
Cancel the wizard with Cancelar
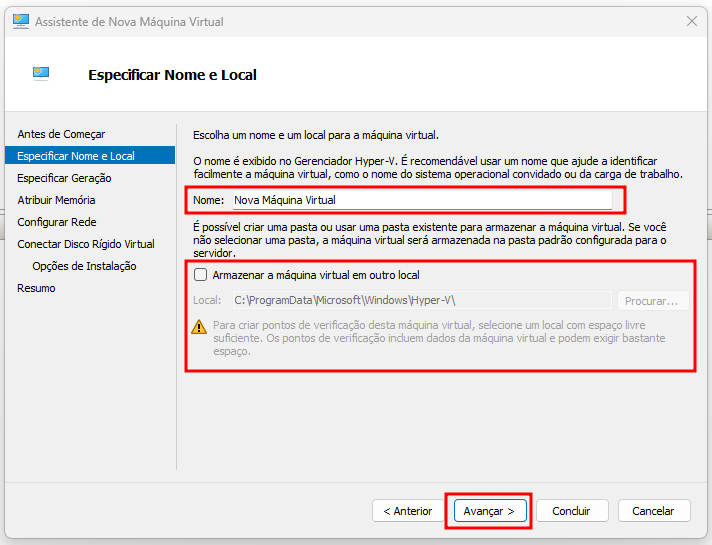pos(654,511)
